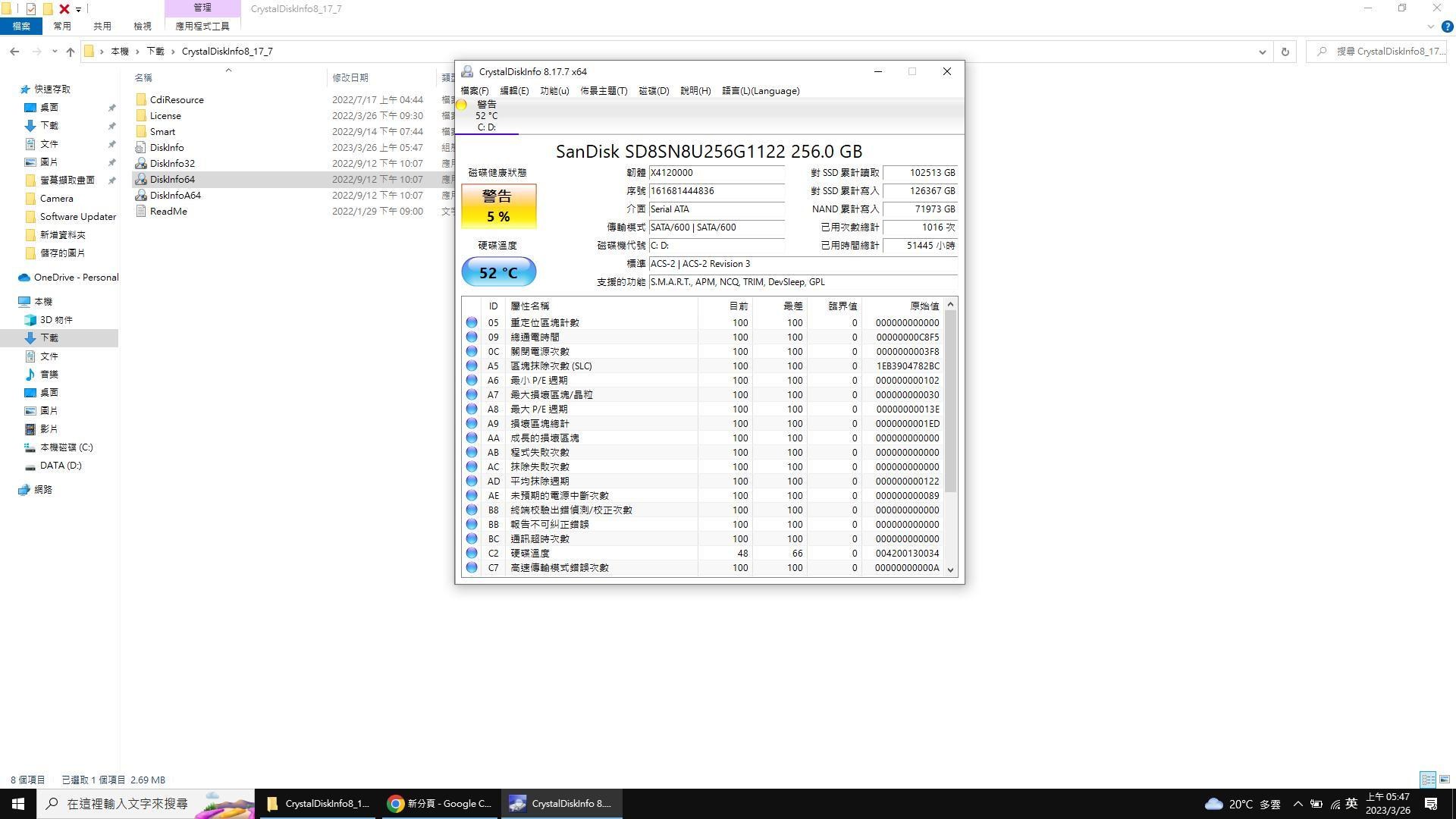Select the C: D: disk tab
Screen dimensions: 1456x819
(x=486, y=116)
